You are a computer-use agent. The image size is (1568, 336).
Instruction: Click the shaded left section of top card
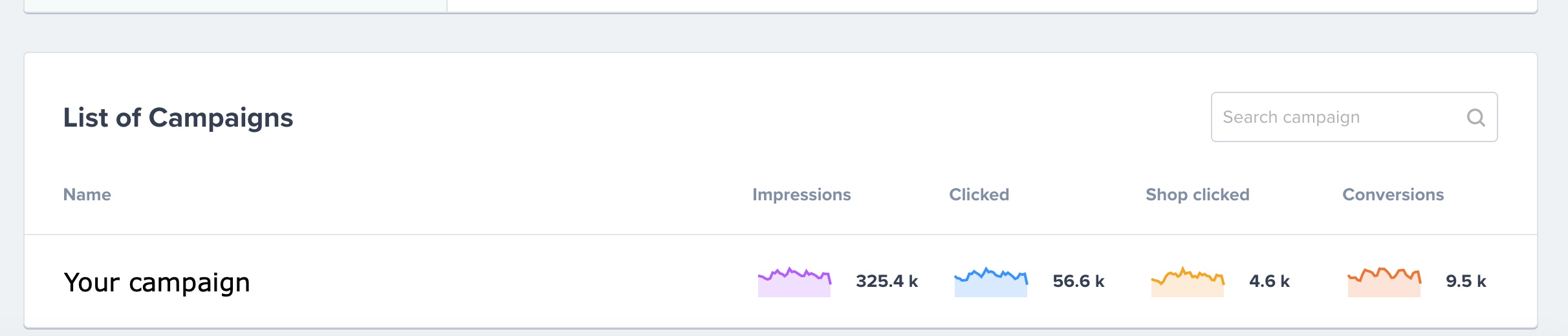235,5
